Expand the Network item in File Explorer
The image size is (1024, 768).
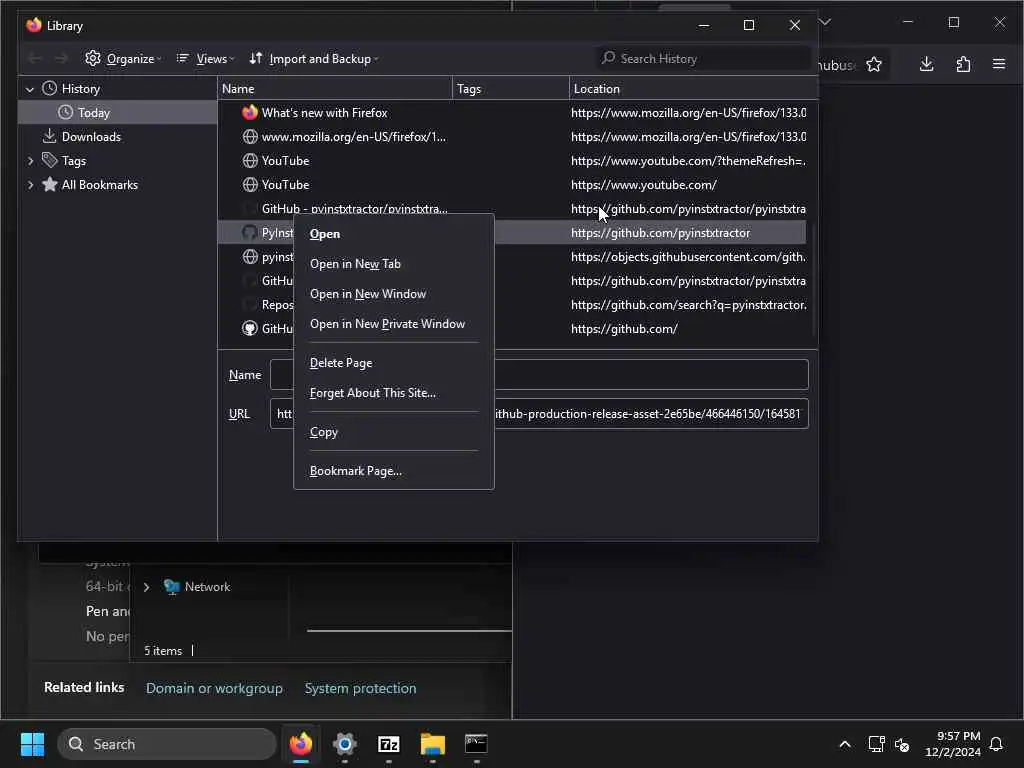tap(146, 587)
